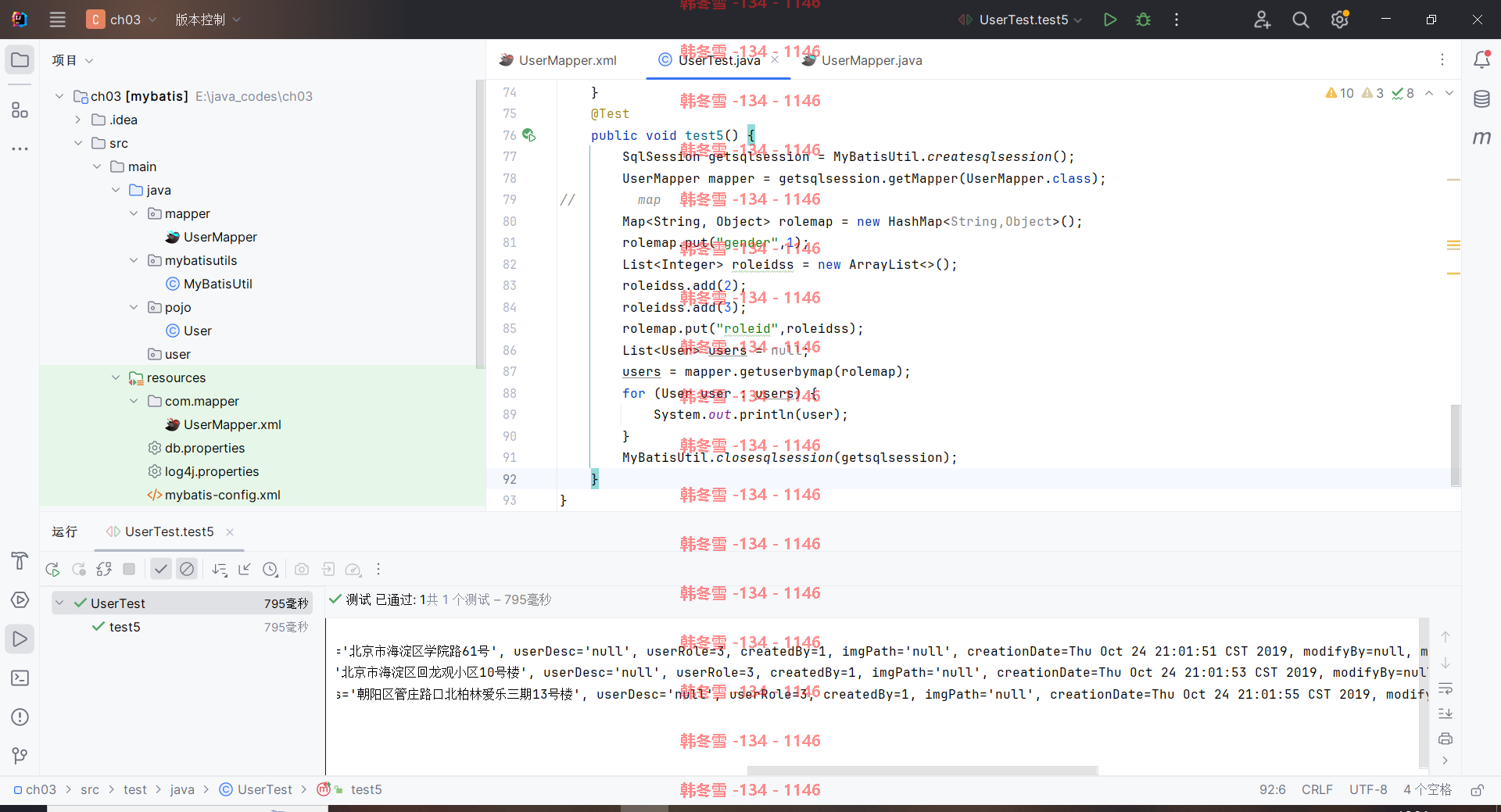This screenshot has width=1501, height=812.
Task: Open the Structure tool window icon
Action: pyautogui.click(x=20, y=110)
